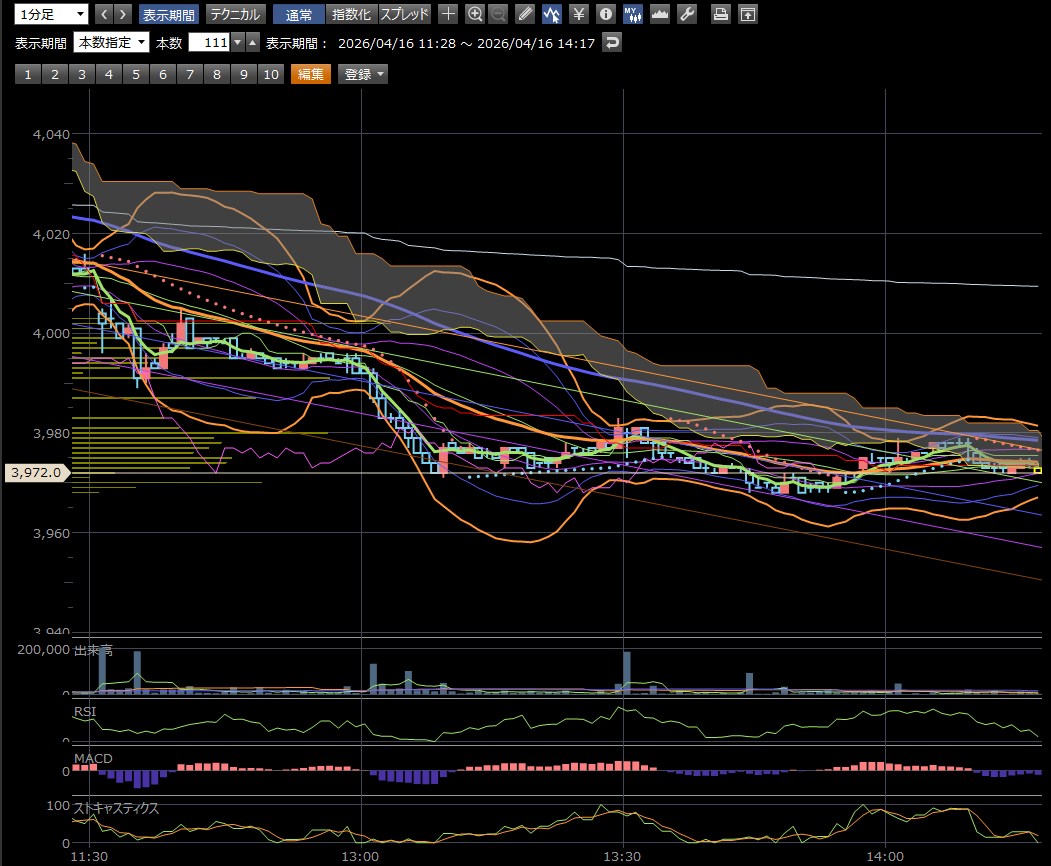Switch to 通常 normal display mode
Screen dimensions: 1051x866
click(x=298, y=14)
